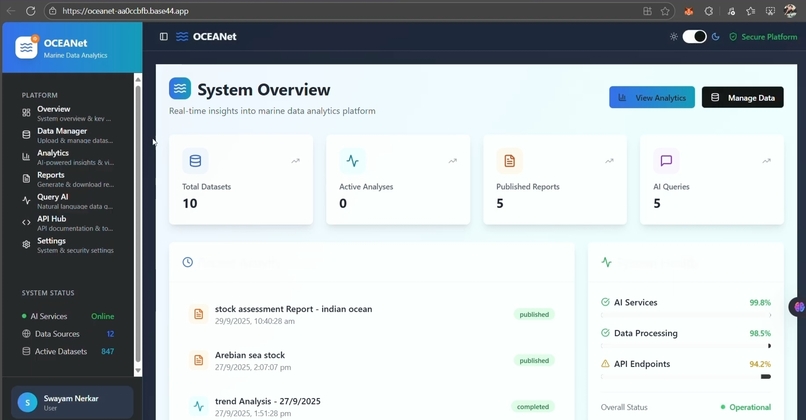806x420 pixels.
Task: Click trend arrow on AI Queries card
Action: (766, 161)
